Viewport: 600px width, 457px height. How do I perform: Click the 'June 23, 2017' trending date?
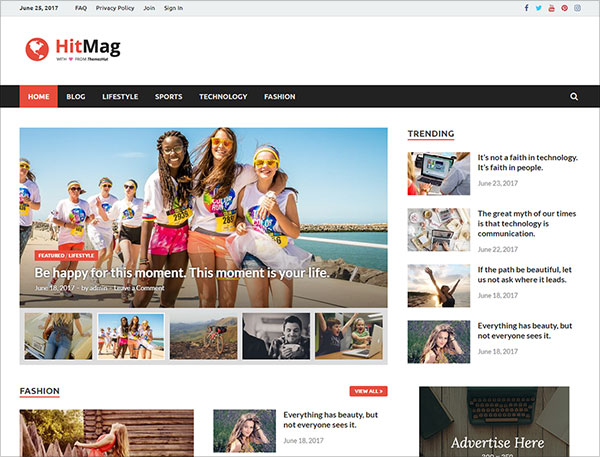498,183
